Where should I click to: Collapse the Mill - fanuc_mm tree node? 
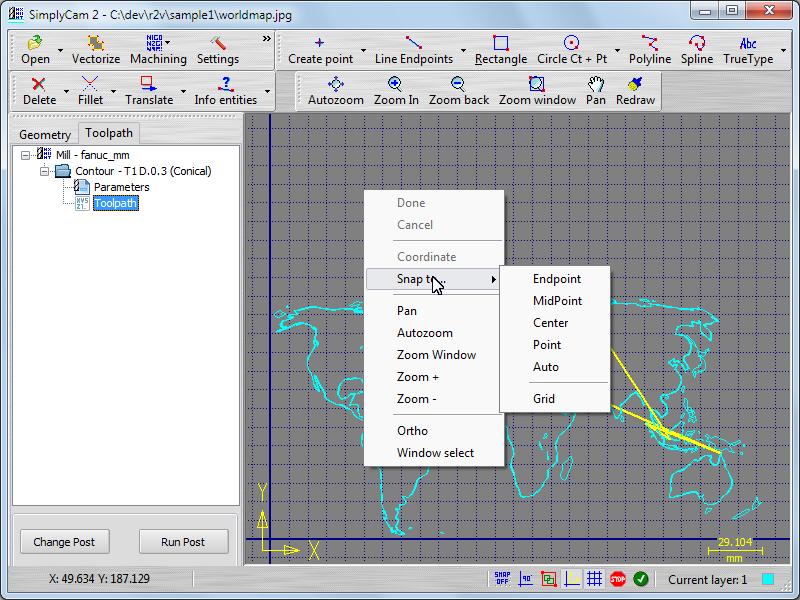pyautogui.click(x=26, y=155)
